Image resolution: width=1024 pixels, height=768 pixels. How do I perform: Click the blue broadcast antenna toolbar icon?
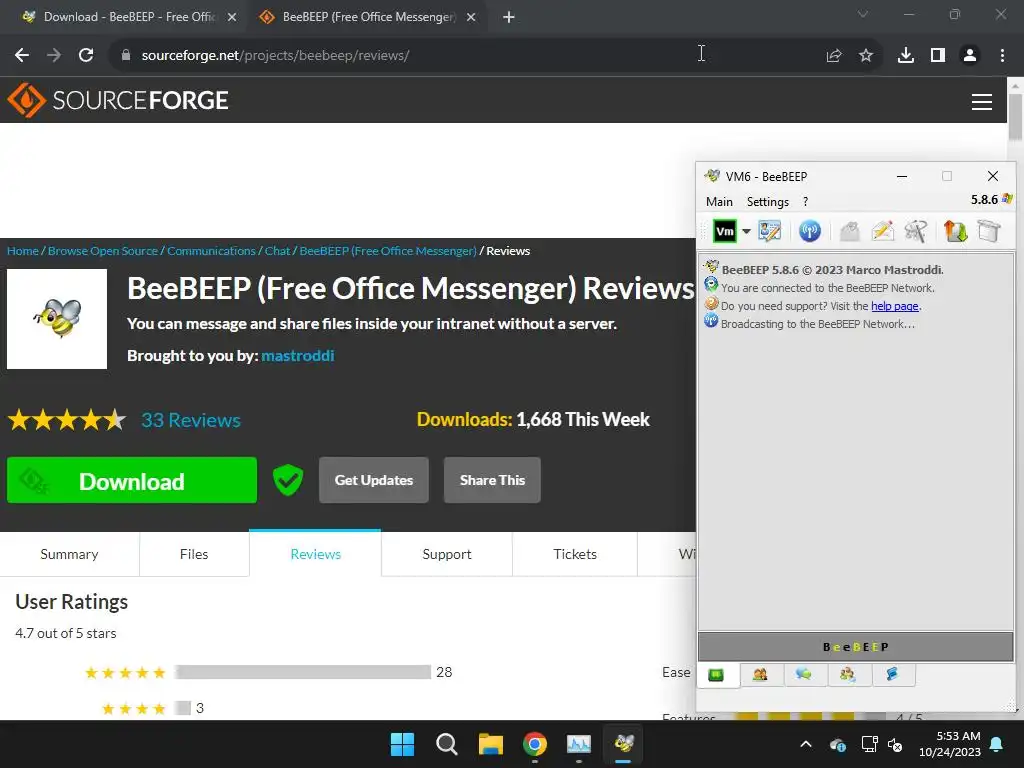(810, 231)
